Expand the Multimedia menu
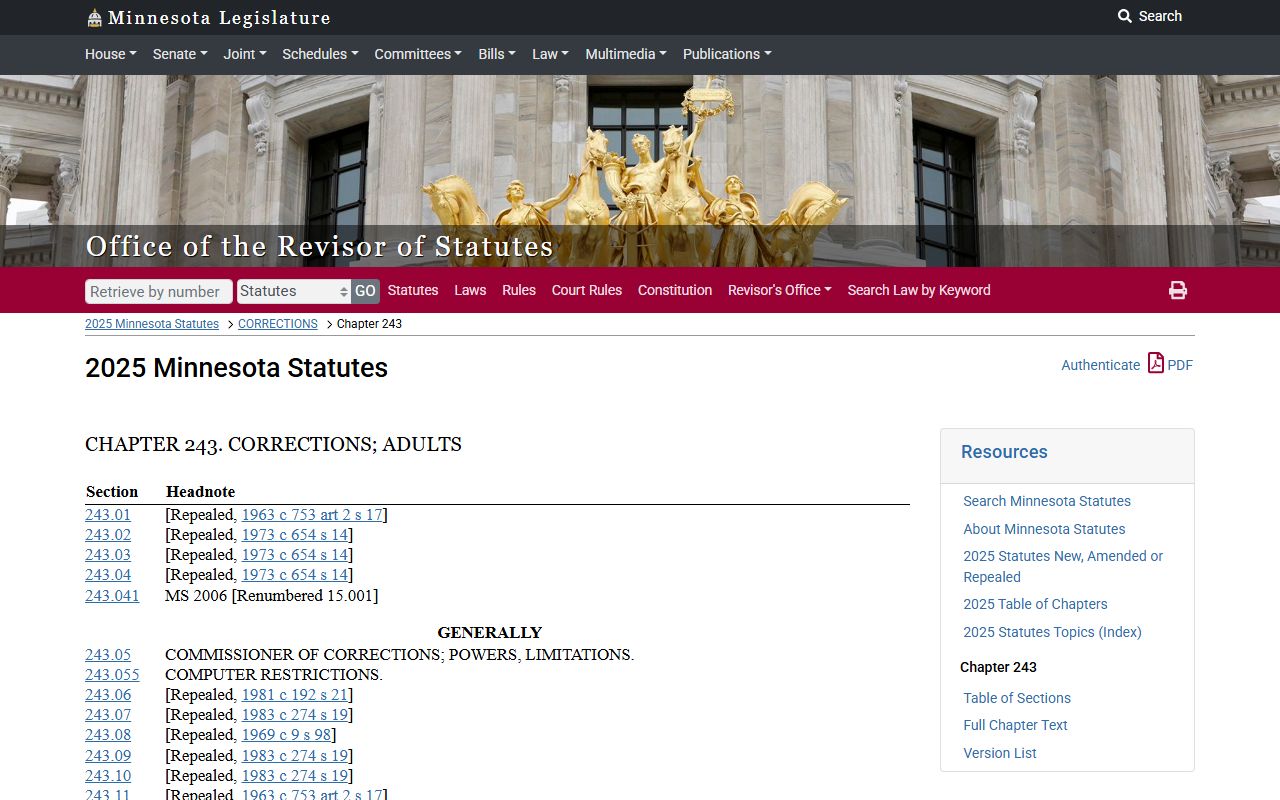1280x800 pixels. pos(626,54)
